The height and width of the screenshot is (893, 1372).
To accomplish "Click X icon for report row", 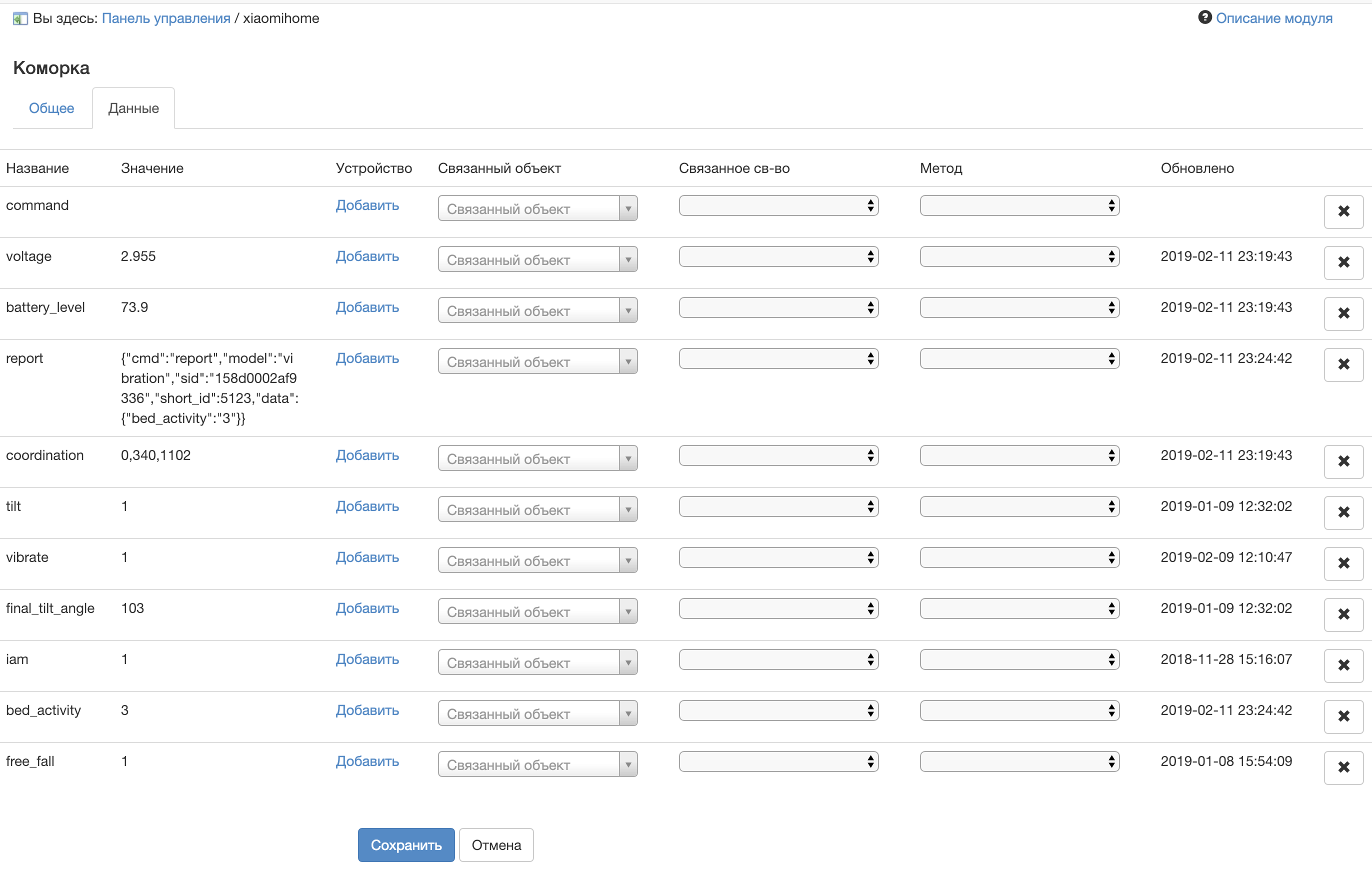I will (x=1342, y=364).
